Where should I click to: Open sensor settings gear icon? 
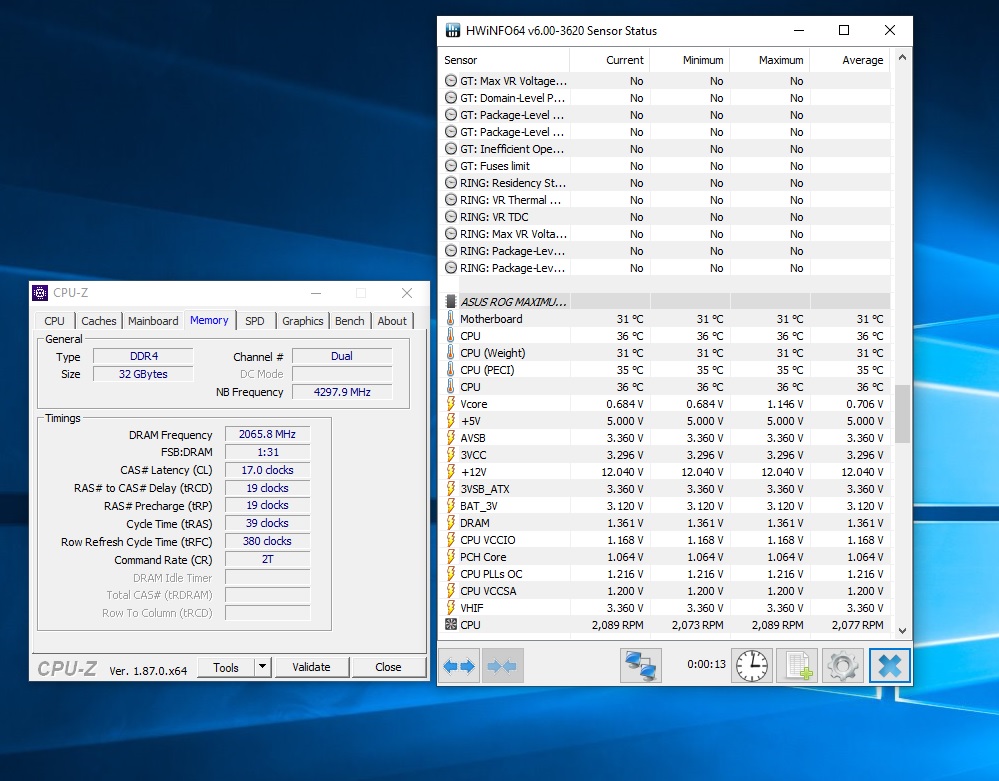pos(842,666)
